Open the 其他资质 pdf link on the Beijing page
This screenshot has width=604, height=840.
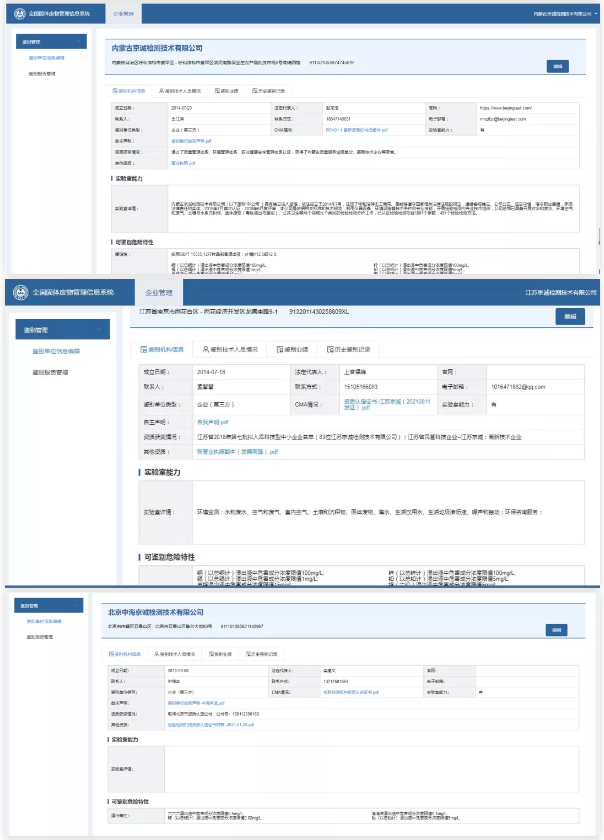point(211,725)
